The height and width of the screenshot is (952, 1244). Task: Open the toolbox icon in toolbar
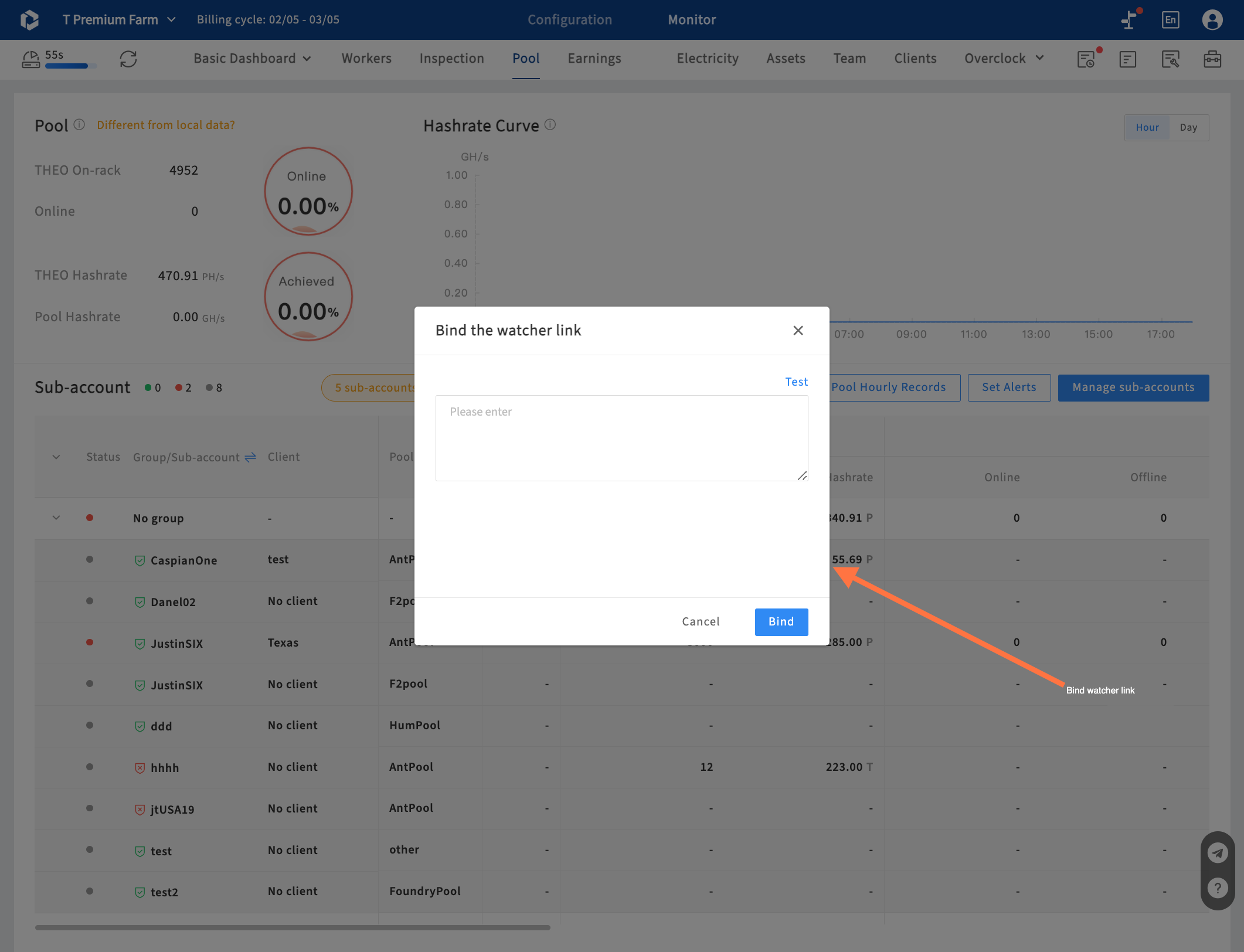coord(1212,59)
